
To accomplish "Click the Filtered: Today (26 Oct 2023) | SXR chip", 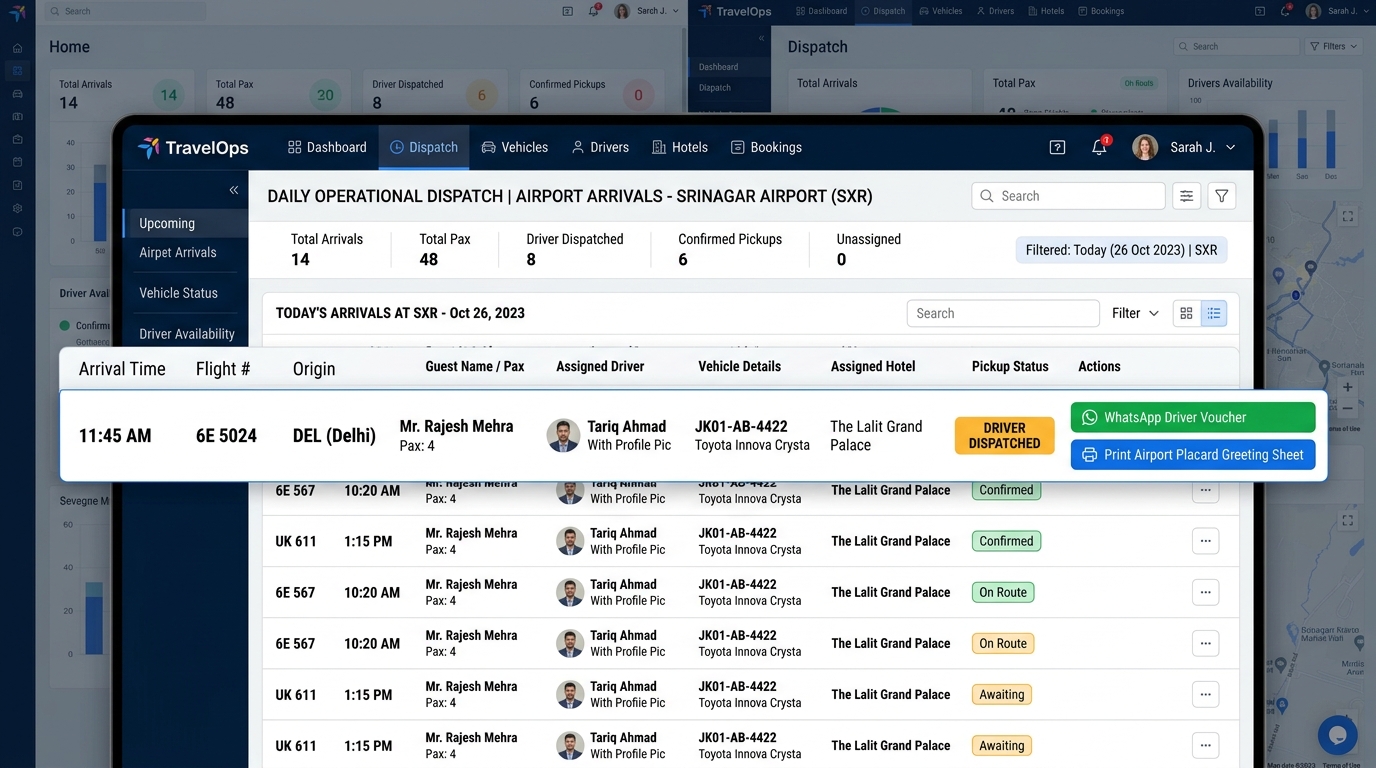I will point(1121,250).
